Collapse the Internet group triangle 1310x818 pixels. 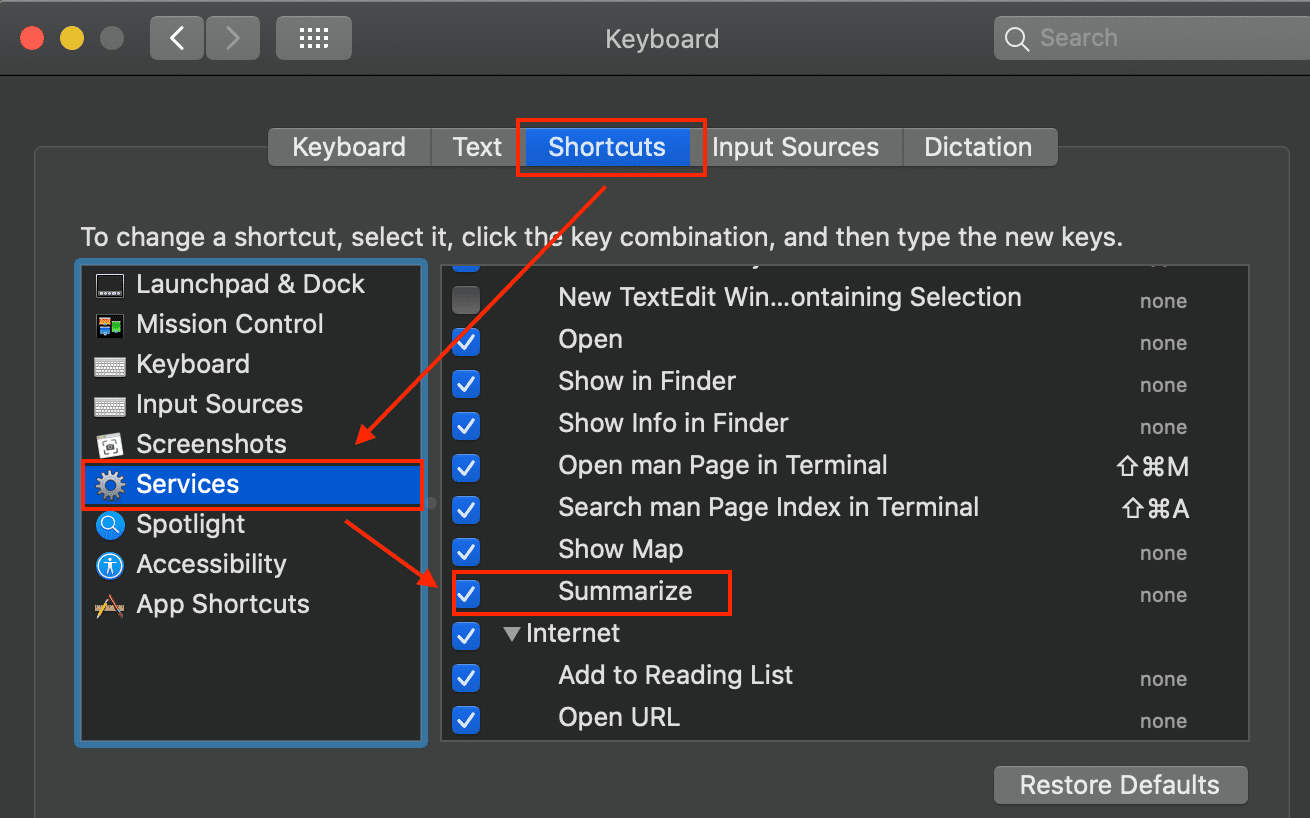click(x=512, y=634)
